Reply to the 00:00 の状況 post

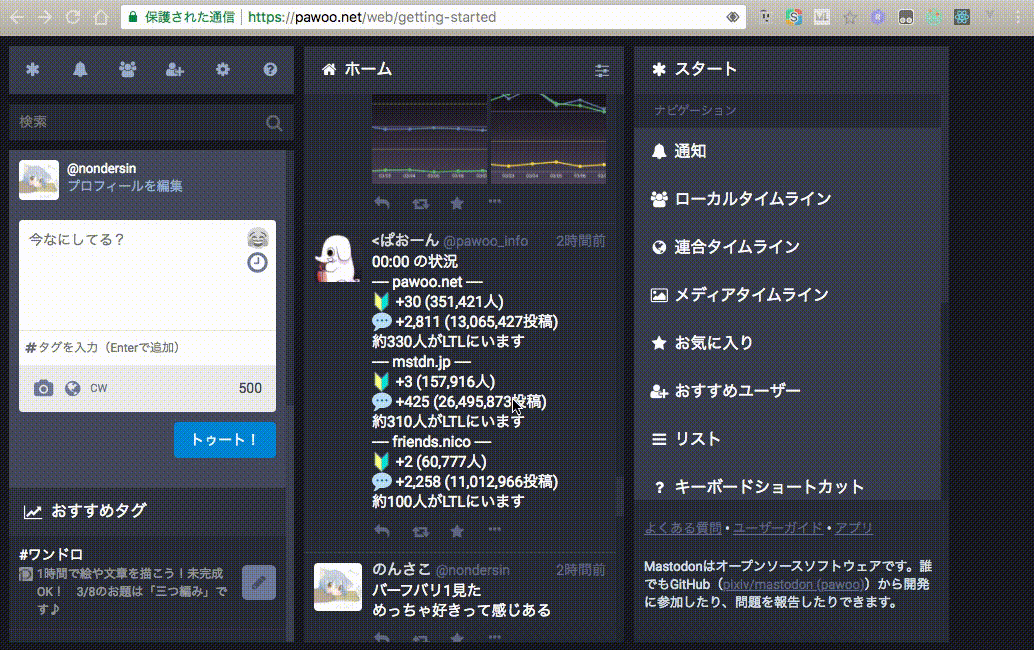click(x=382, y=531)
